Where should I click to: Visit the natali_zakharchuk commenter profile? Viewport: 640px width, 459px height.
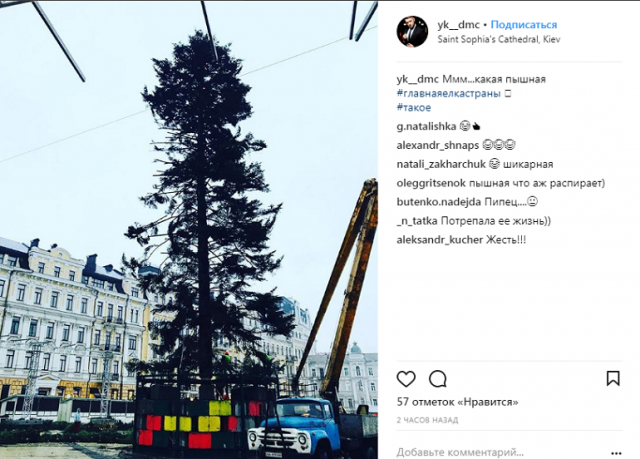pyautogui.click(x=441, y=164)
